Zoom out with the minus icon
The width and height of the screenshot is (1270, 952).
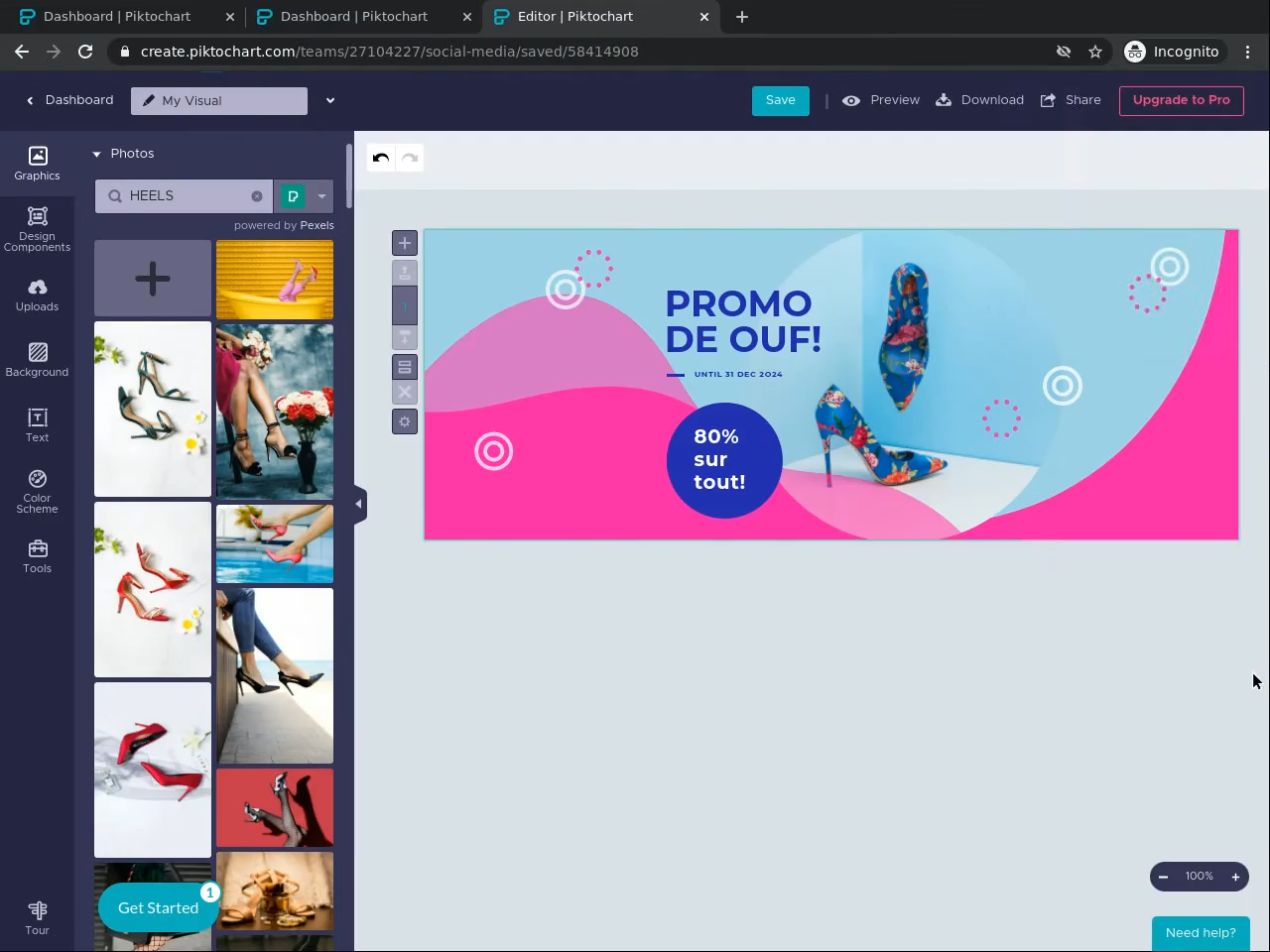[x=1163, y=877]
